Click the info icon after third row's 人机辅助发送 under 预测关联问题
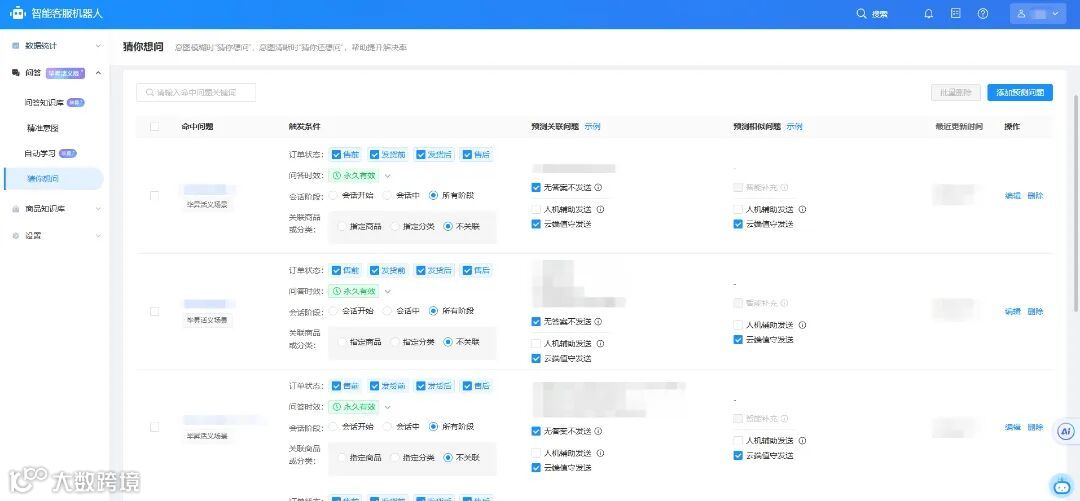Viewport: 1080px width, 501px height. click(601, 453)
